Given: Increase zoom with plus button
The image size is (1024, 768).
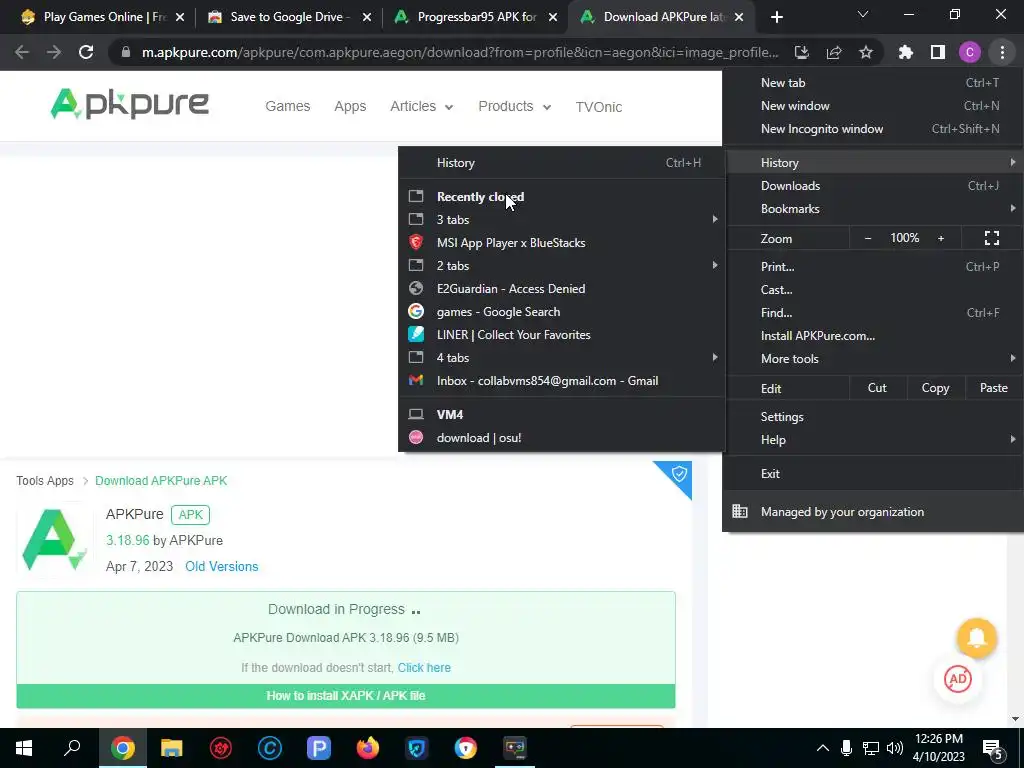Looking at the screenshot, I should [941, 238].
